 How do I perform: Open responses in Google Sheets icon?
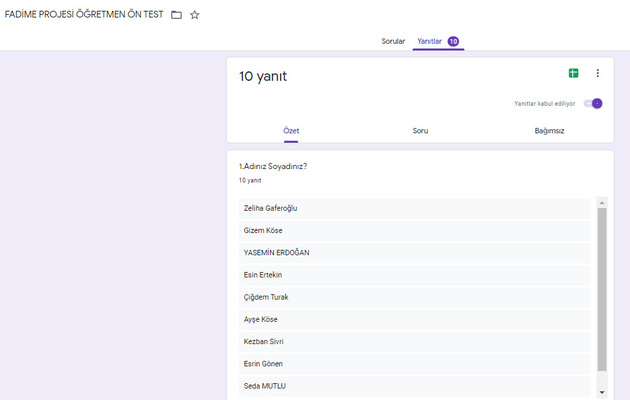click(574, 73)
